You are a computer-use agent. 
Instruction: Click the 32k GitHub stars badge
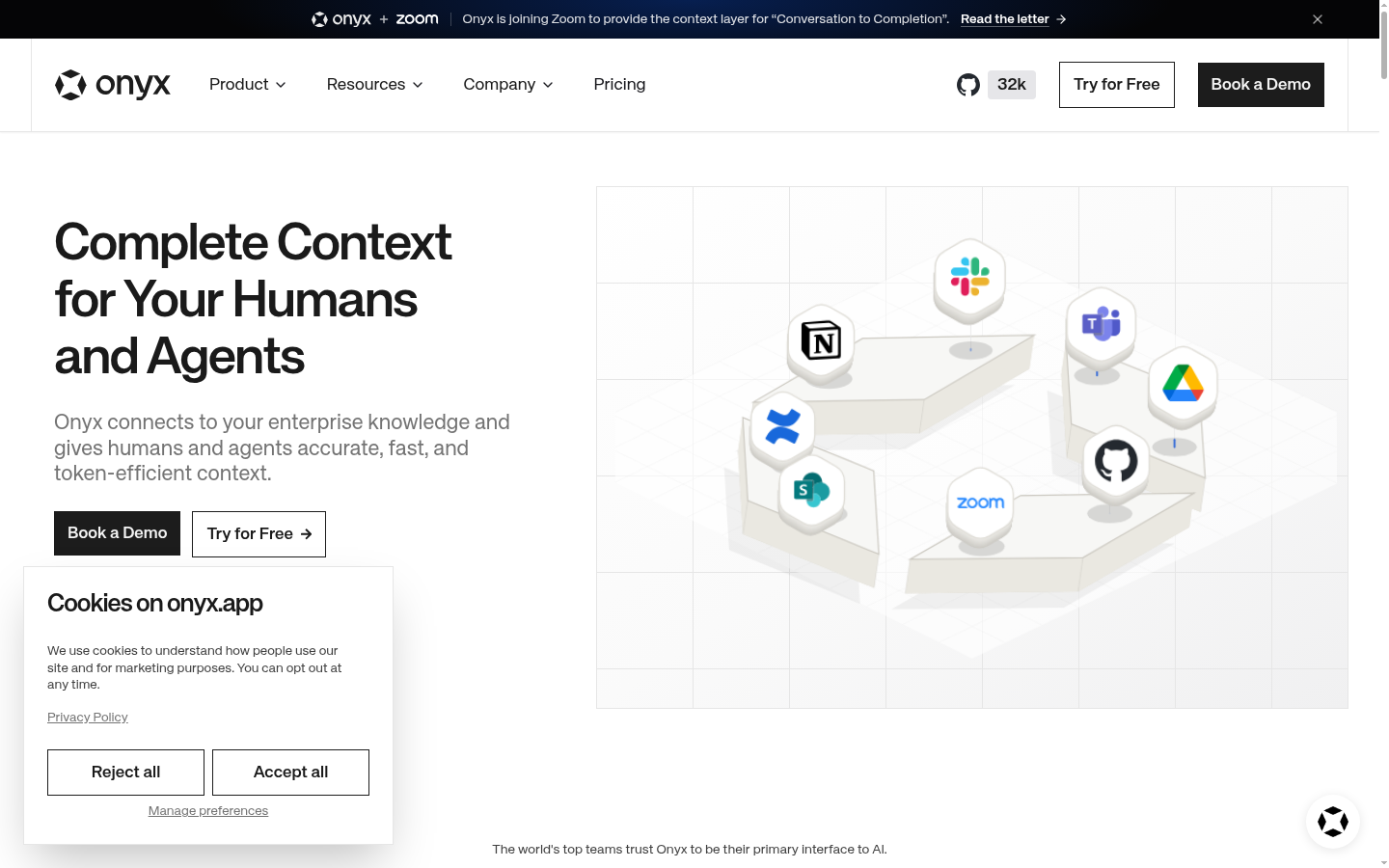pyautogui.click(x=1012, y=85)
